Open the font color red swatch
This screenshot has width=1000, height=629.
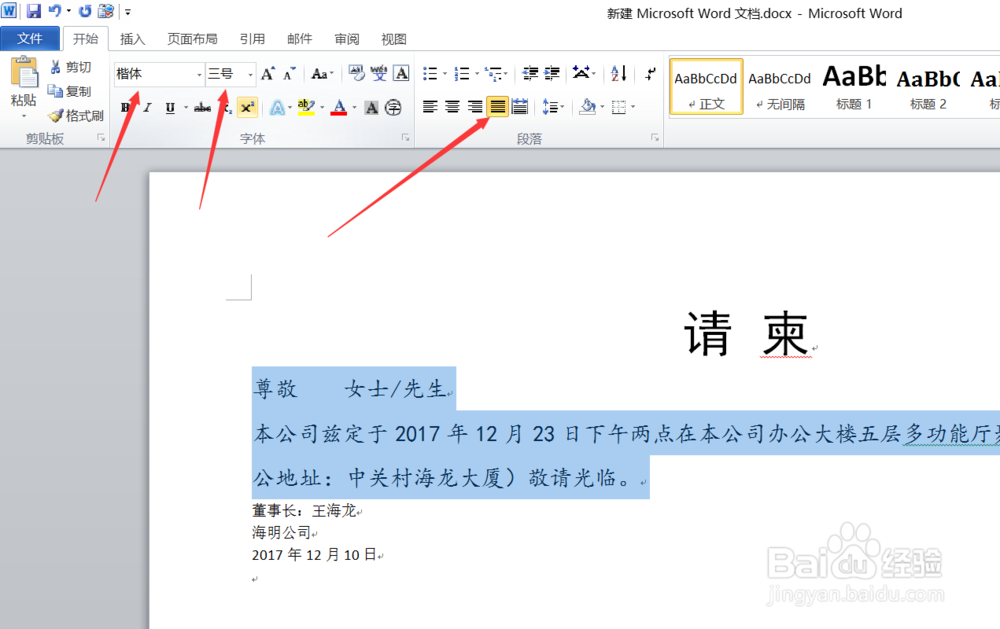pyautogui.click(x=340, y=106)
